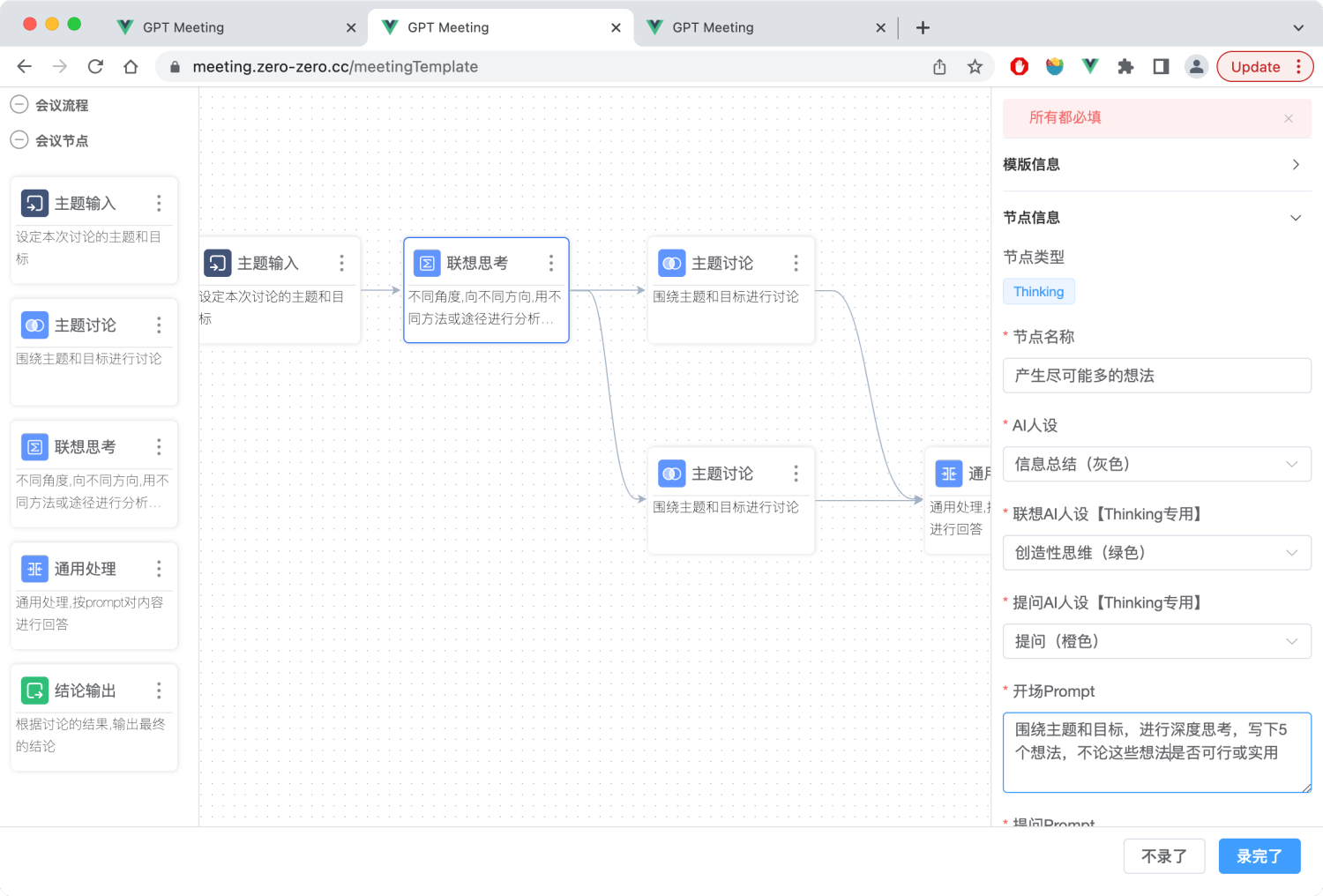The width and height of the screenshot is (1323, 896).
Task: Open the kebab menu of sidebar 主题讨论 card
Action: [159, 325]
